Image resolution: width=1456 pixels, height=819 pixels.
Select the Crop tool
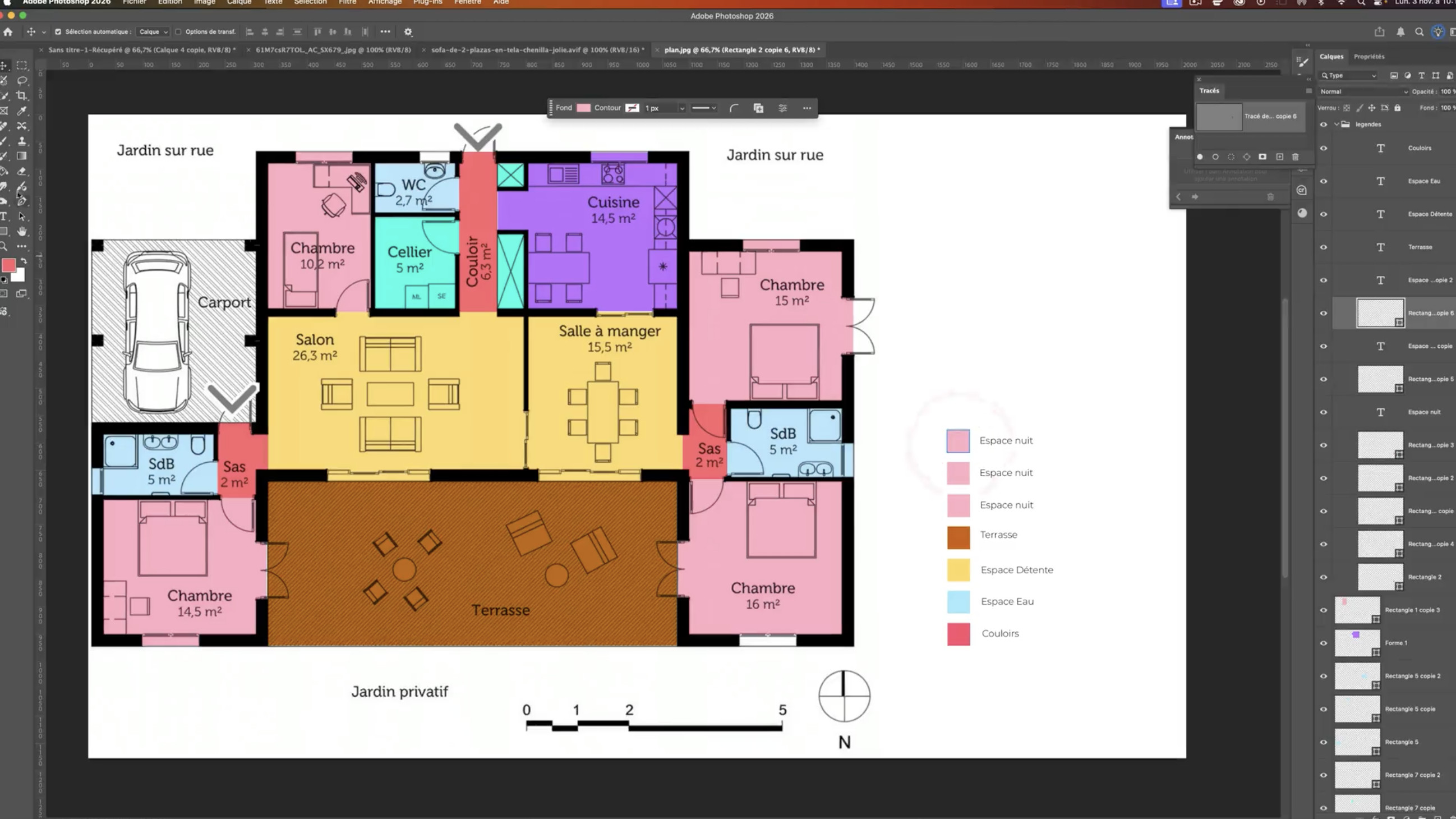pyautogui.click(x=21, y=95)
